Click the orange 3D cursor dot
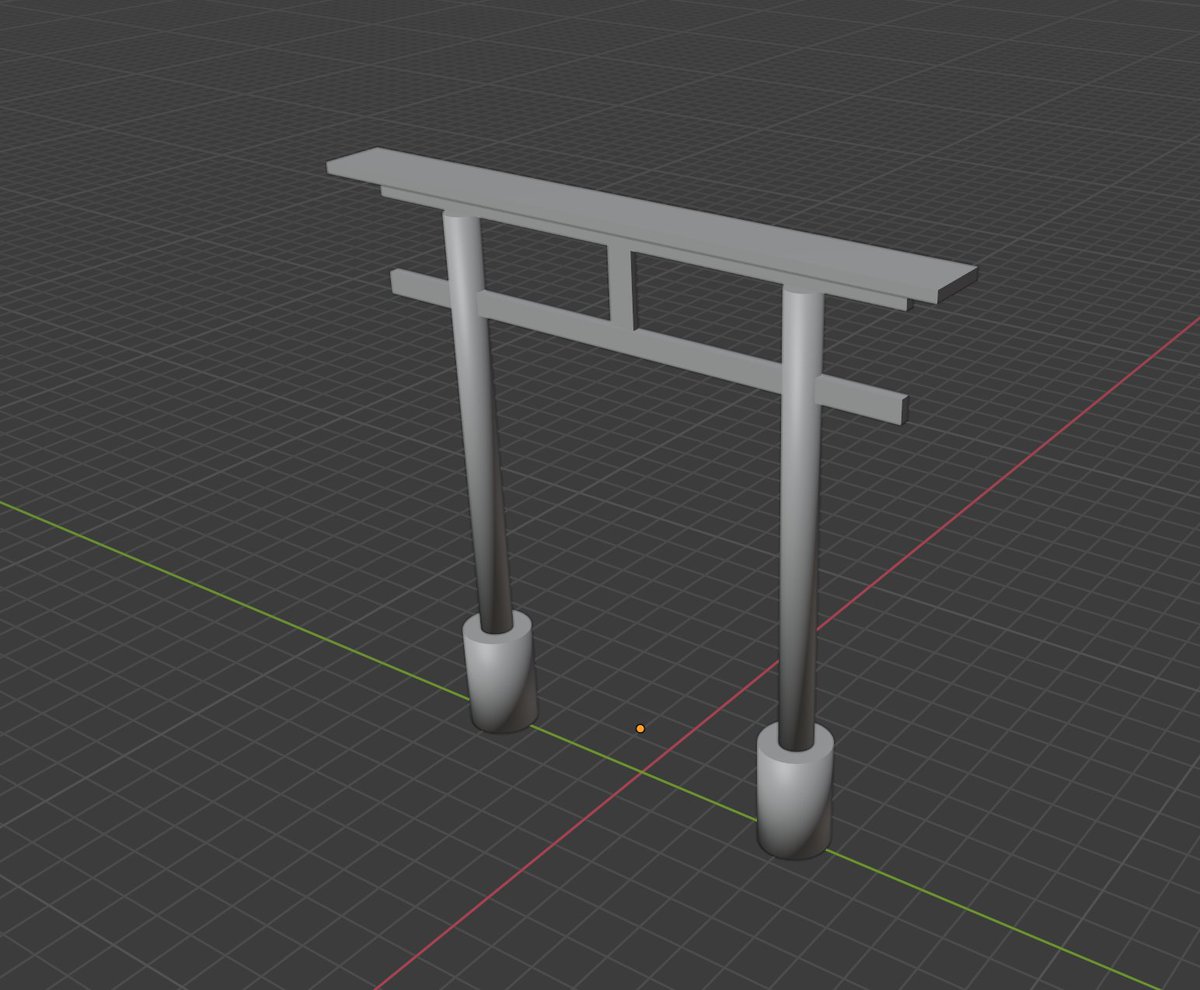The height and width of the screenshot is (990, 1200). pyautogui.click(x=641, y=729)
